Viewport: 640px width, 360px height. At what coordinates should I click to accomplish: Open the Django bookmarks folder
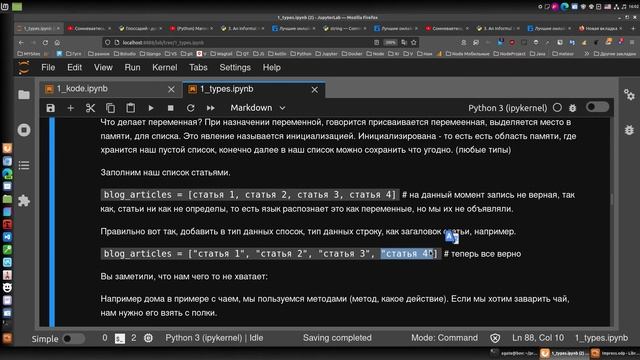150,53
